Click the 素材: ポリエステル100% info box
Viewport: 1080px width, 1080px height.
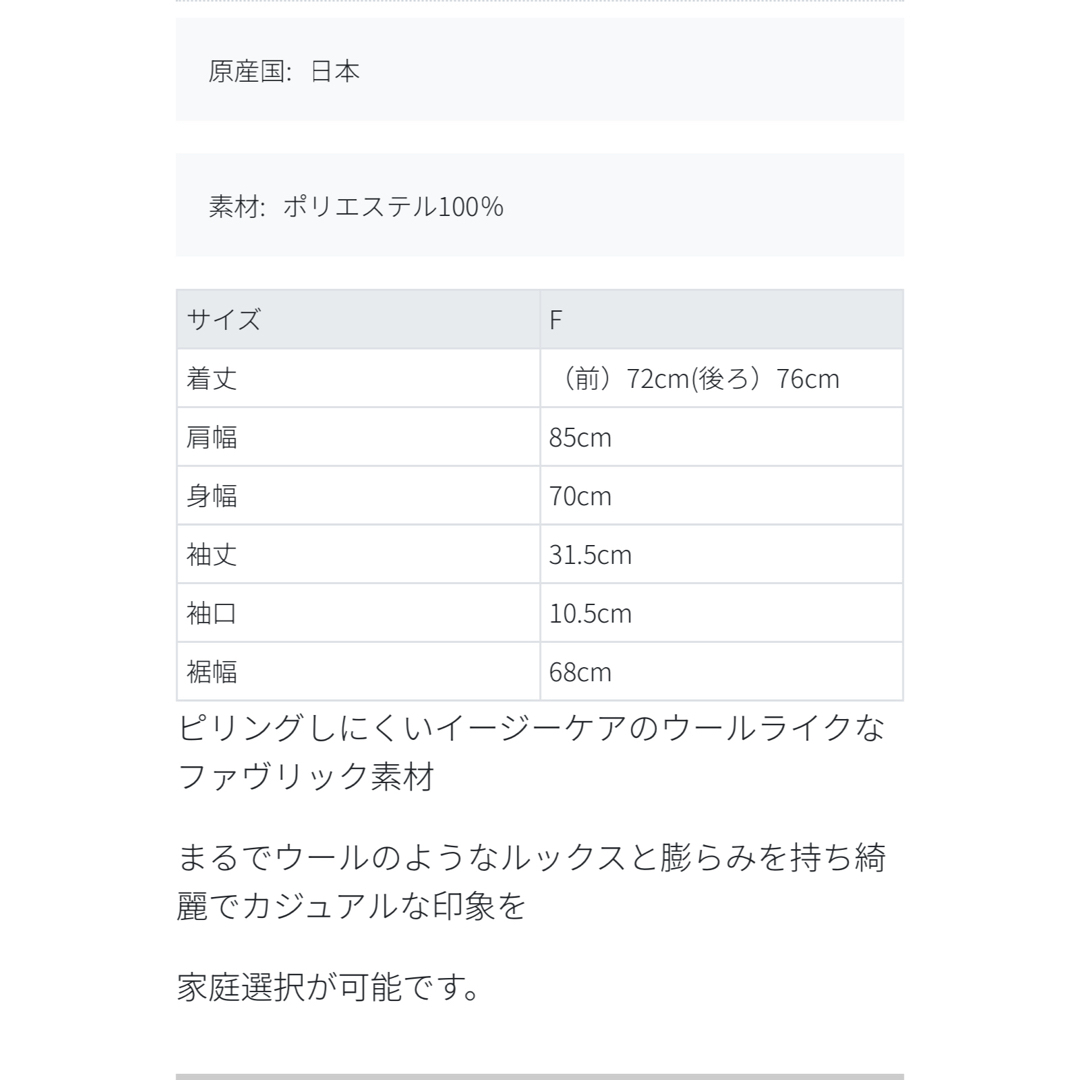539,205
